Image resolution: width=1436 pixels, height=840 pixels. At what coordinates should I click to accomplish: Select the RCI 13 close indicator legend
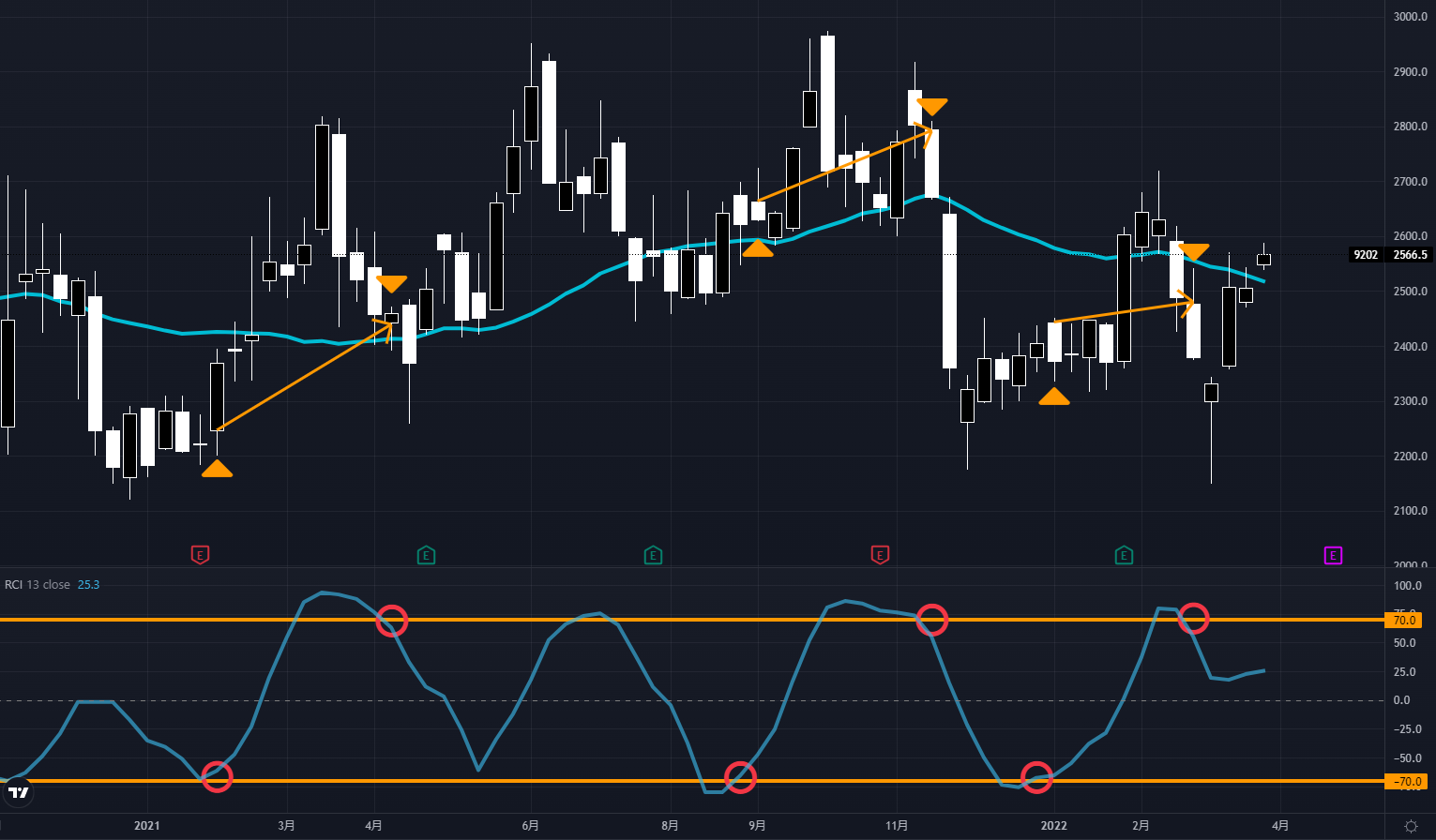38,585
